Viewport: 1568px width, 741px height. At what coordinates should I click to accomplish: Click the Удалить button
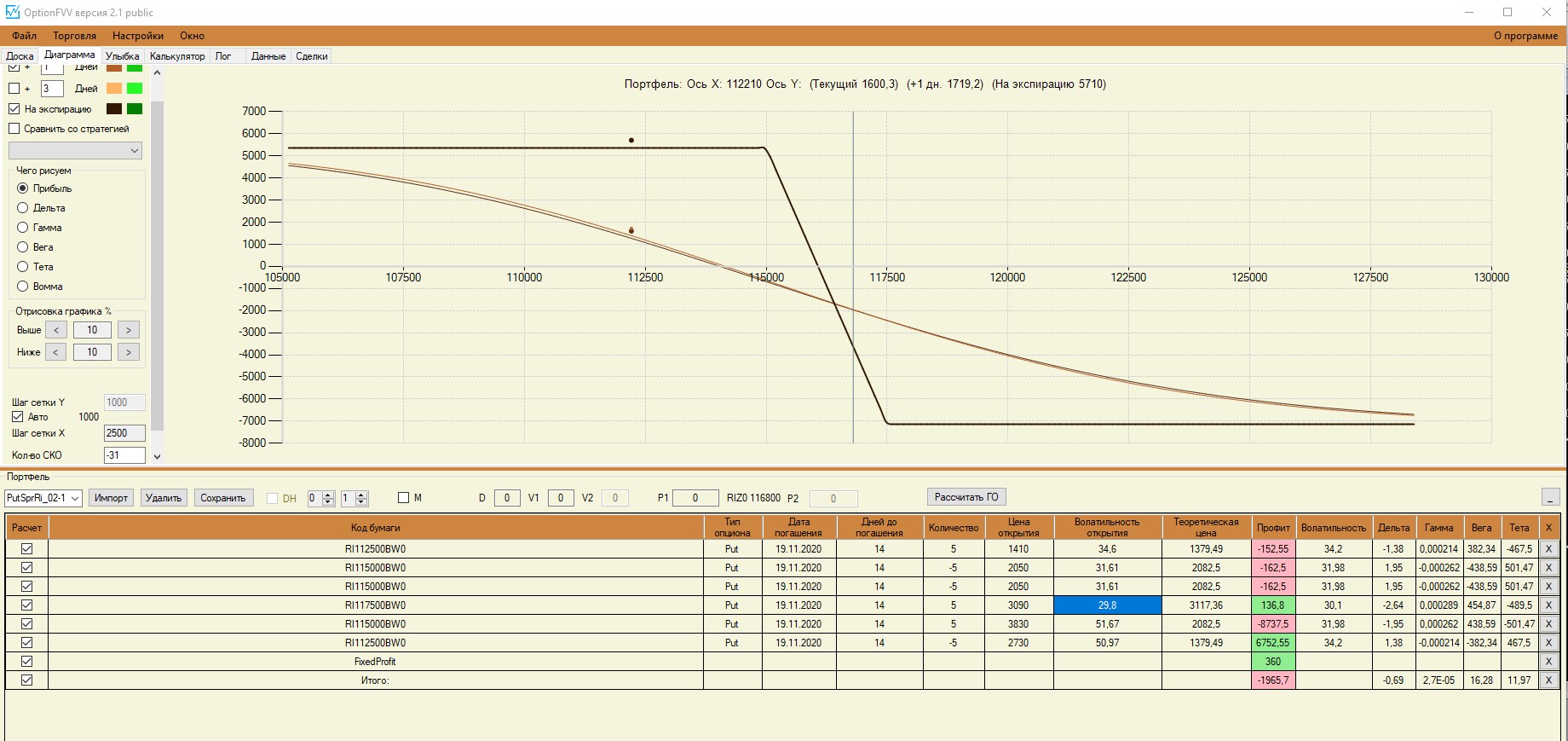(x=164, y=498)
